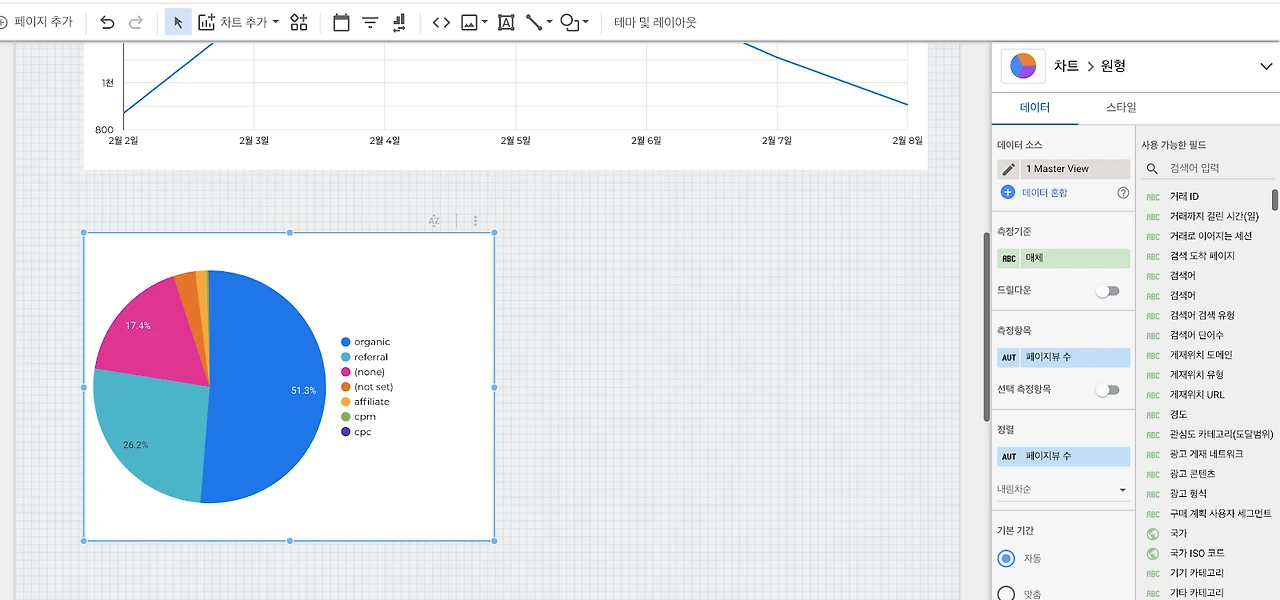Viewport: 1280px width, 600px height.
Task: Click the teal referral legend dot
Action: point(346,357)
